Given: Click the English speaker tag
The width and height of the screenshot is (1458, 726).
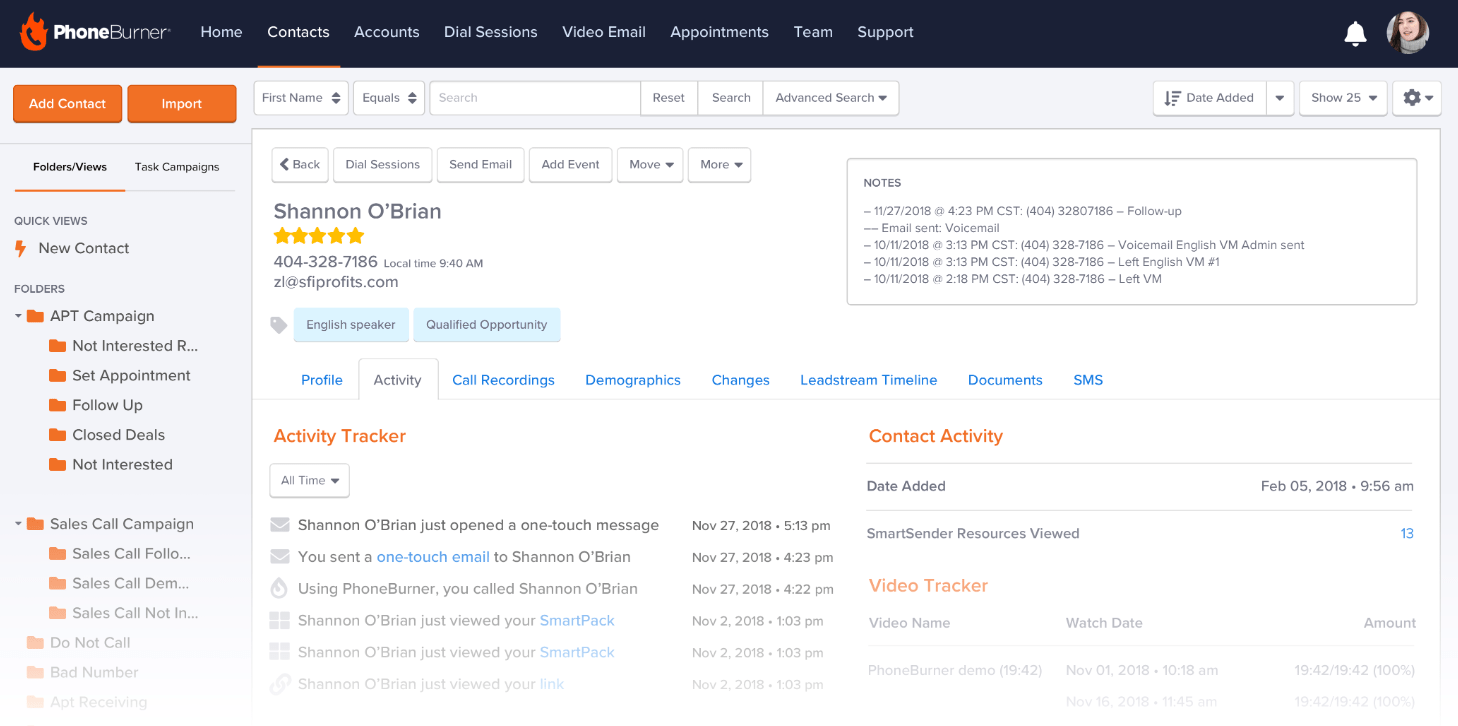Looking at the screenshot, I should click(x=351, y=325).
